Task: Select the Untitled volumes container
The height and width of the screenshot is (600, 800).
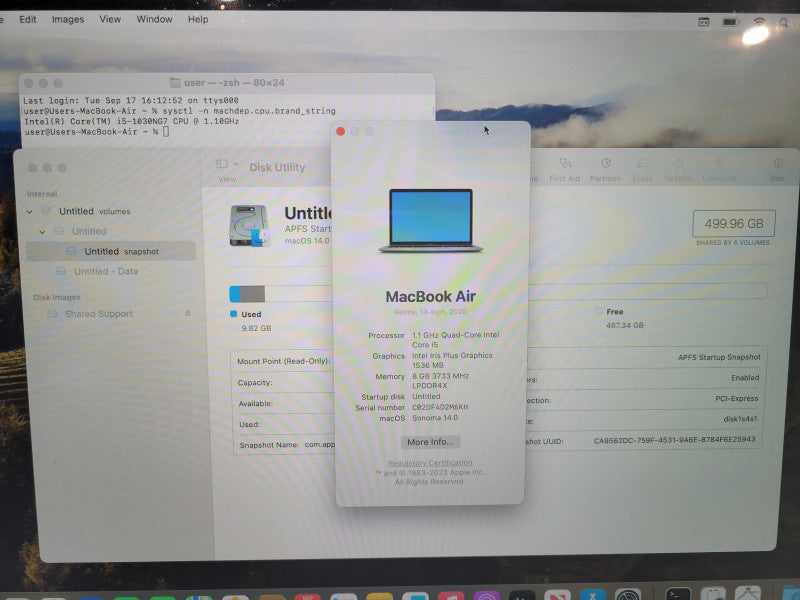Action: tap(94, 211)
